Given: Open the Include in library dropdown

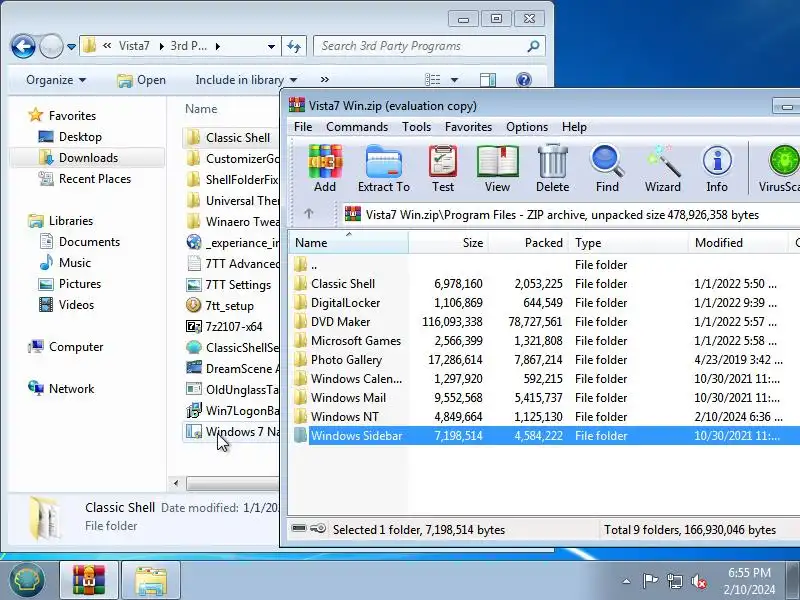Looking at the screenshot, I should click(246, 80).
